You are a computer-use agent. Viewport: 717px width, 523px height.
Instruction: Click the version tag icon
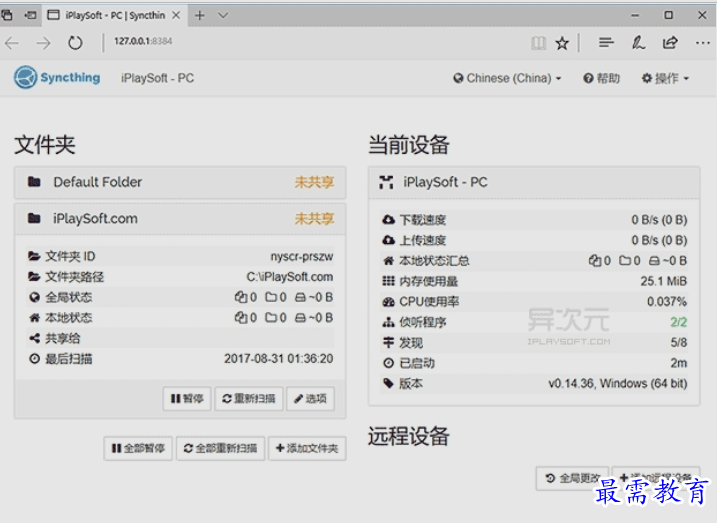pyautogui.click(x=388, y=383)
